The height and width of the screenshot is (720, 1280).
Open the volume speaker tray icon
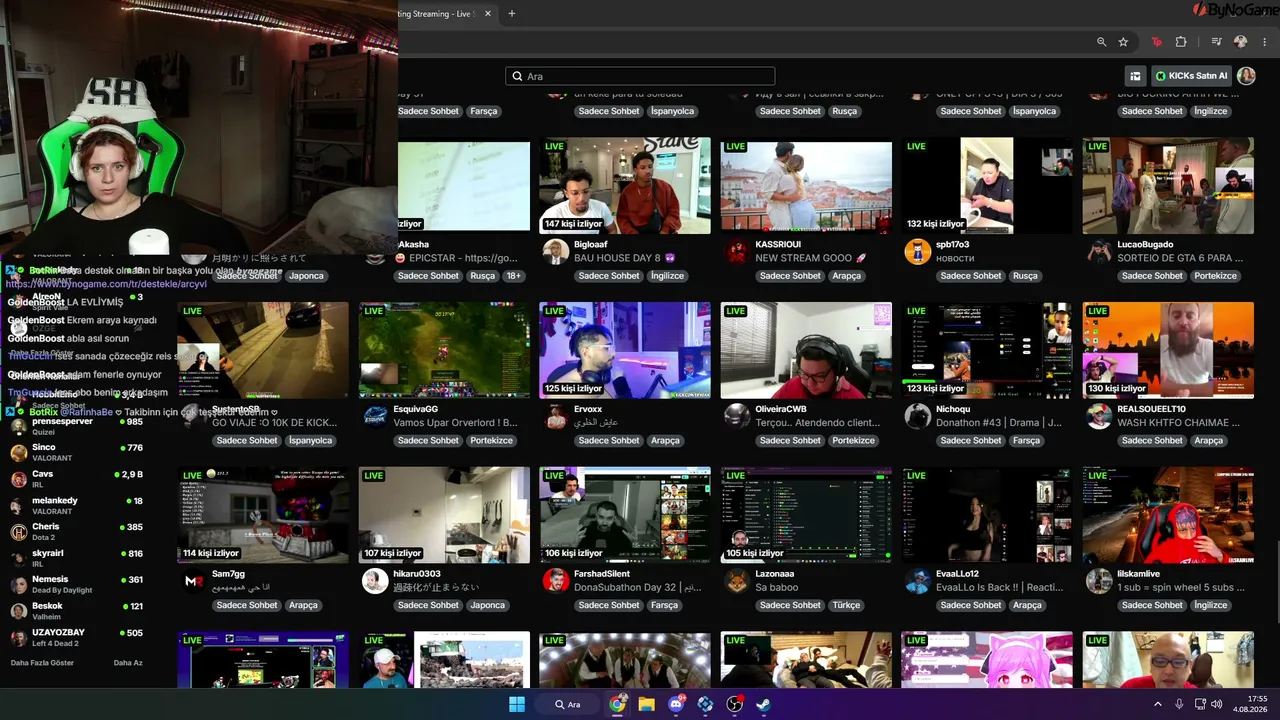(x=1217, y=704)
